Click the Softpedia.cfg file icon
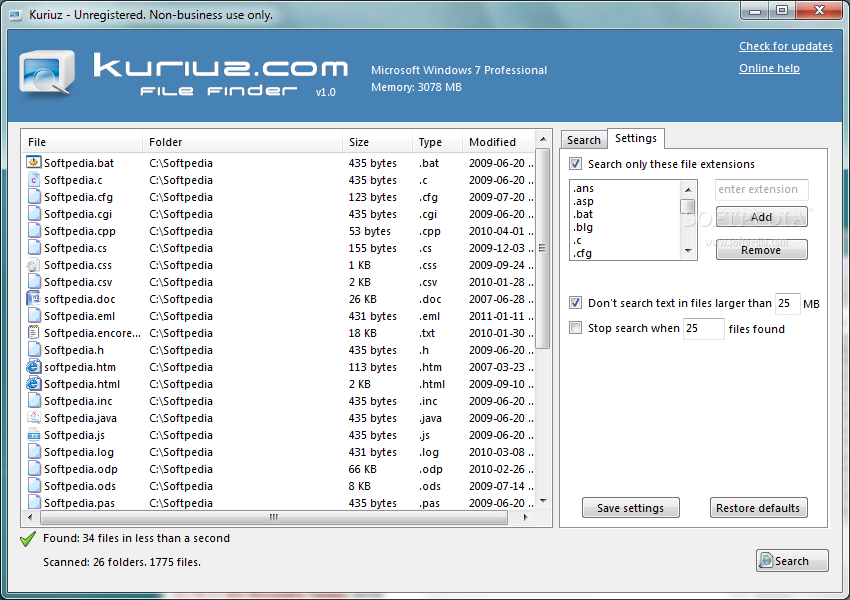The width and height of the screenshot is (850, 600). tap(34, 196)
